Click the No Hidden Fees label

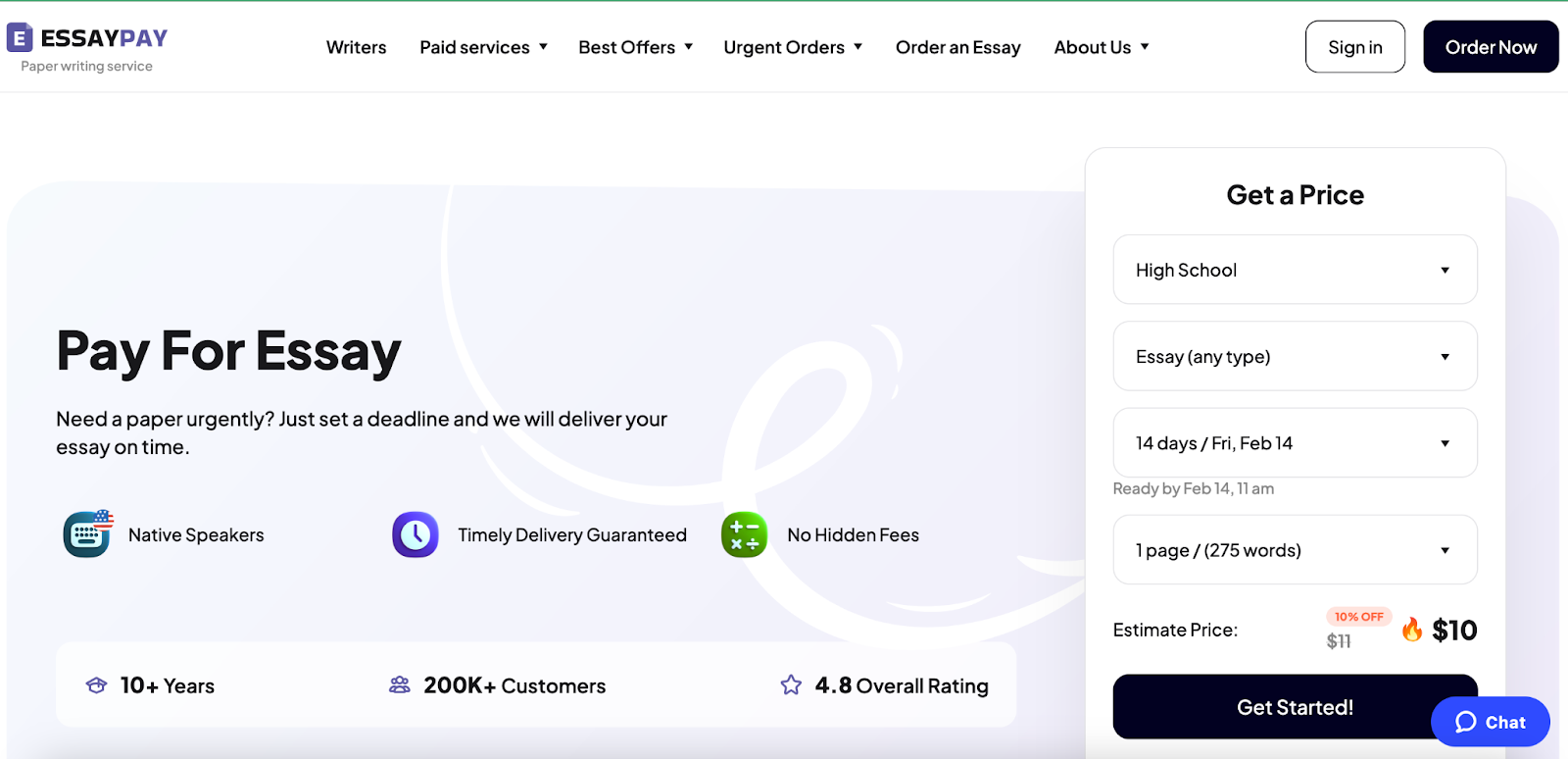click(x=853, y=534)
